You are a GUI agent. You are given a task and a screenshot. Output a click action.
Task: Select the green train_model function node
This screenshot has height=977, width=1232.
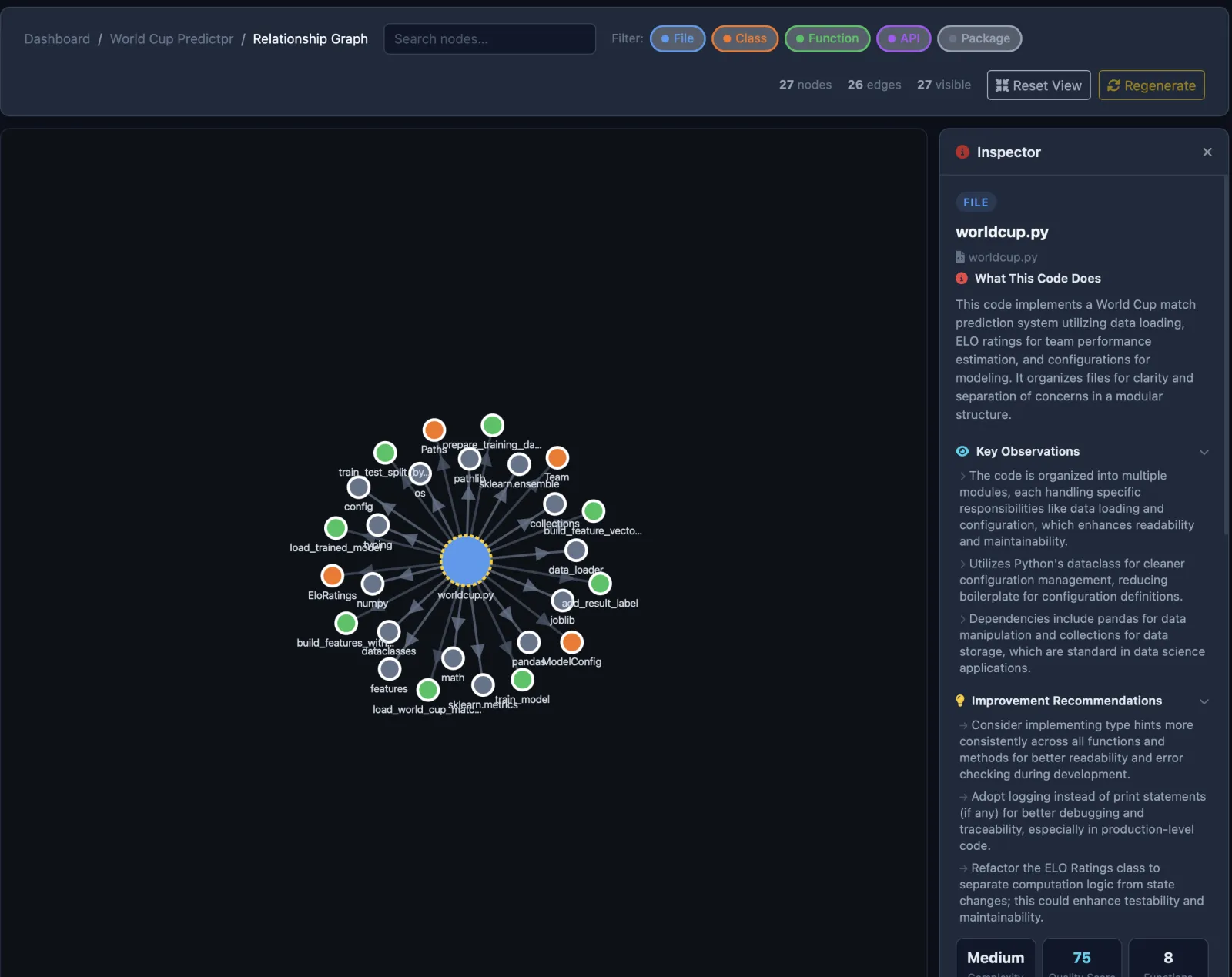[x=522, y=680]
